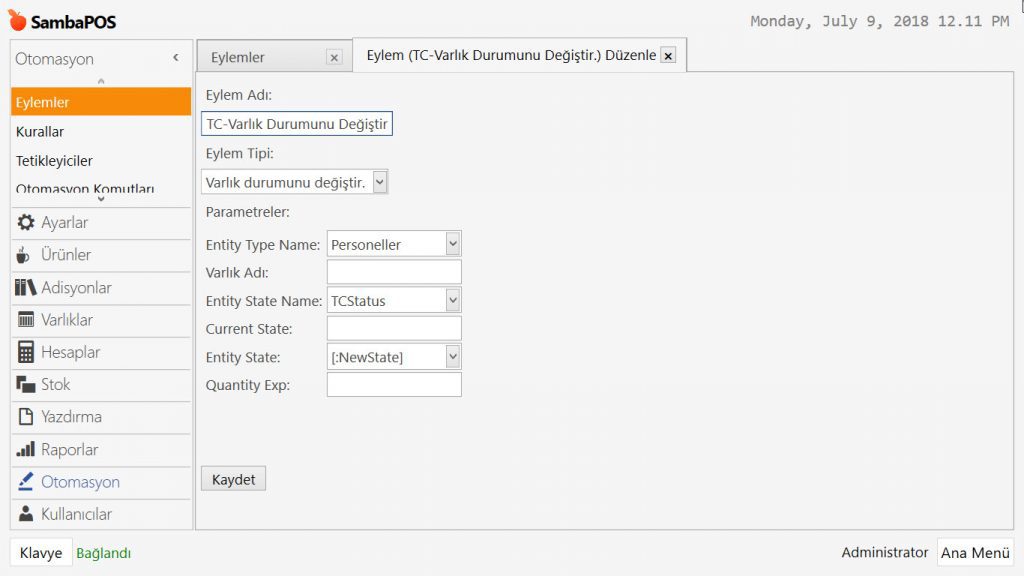This screenshot has height=576, width=1024.
Task: Open Raporlar via the bar chart icon
Action: point(26,450)
